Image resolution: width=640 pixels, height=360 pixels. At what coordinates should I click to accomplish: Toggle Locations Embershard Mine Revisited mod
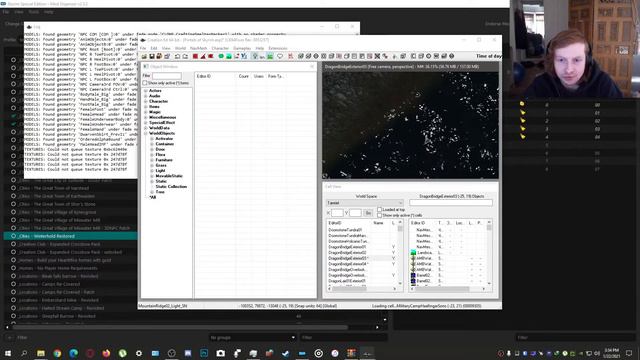13,300
